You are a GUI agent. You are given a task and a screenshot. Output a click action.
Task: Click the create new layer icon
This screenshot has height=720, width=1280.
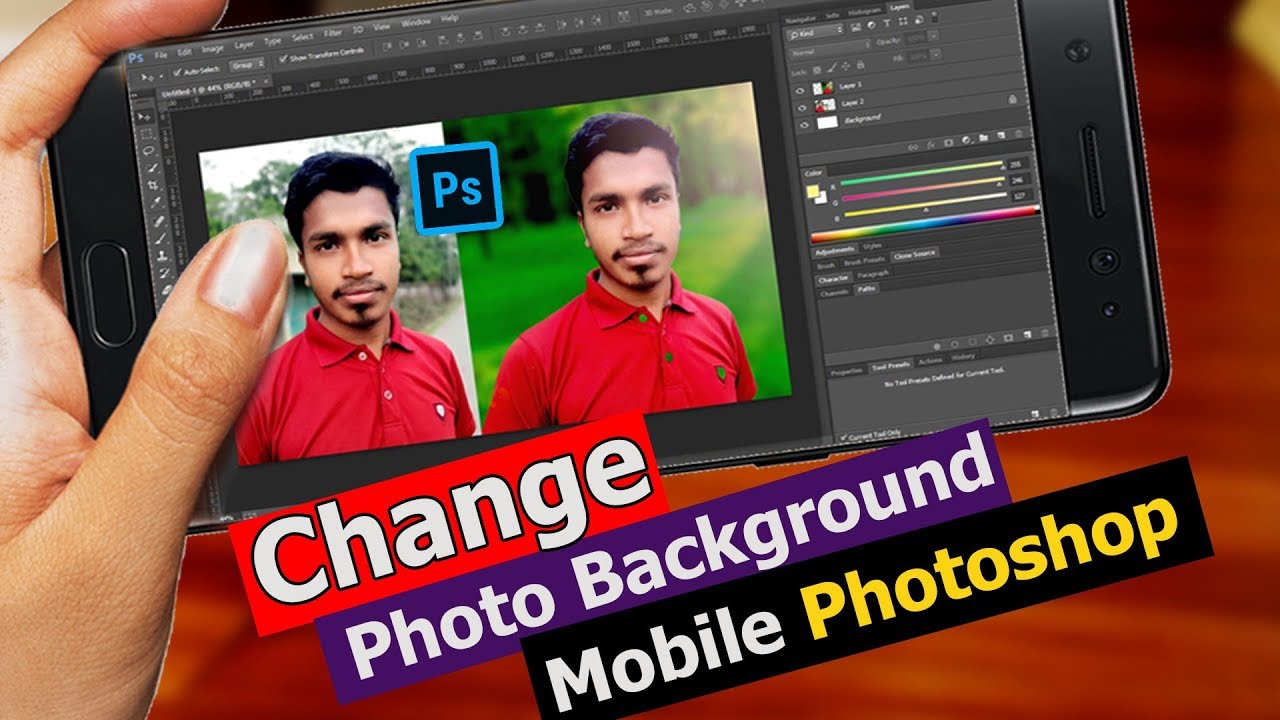pos(1001,135)
